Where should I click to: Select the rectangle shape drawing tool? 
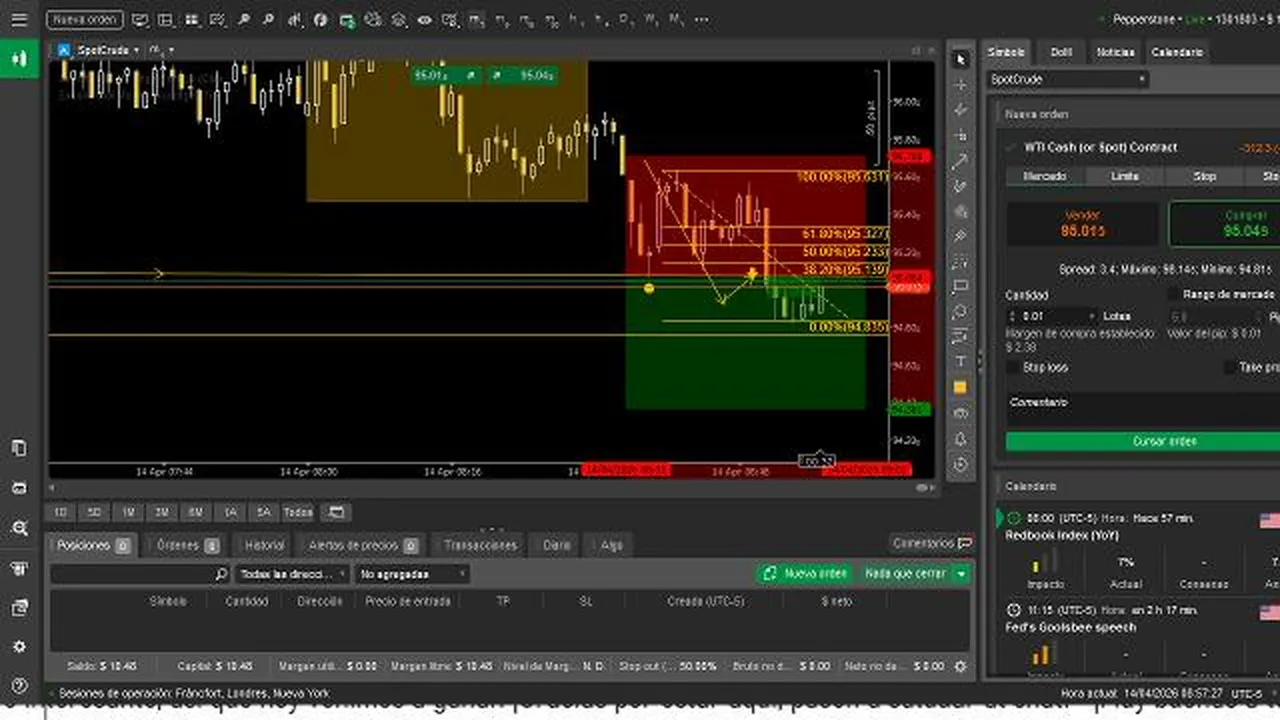click(x=961, y=286)
